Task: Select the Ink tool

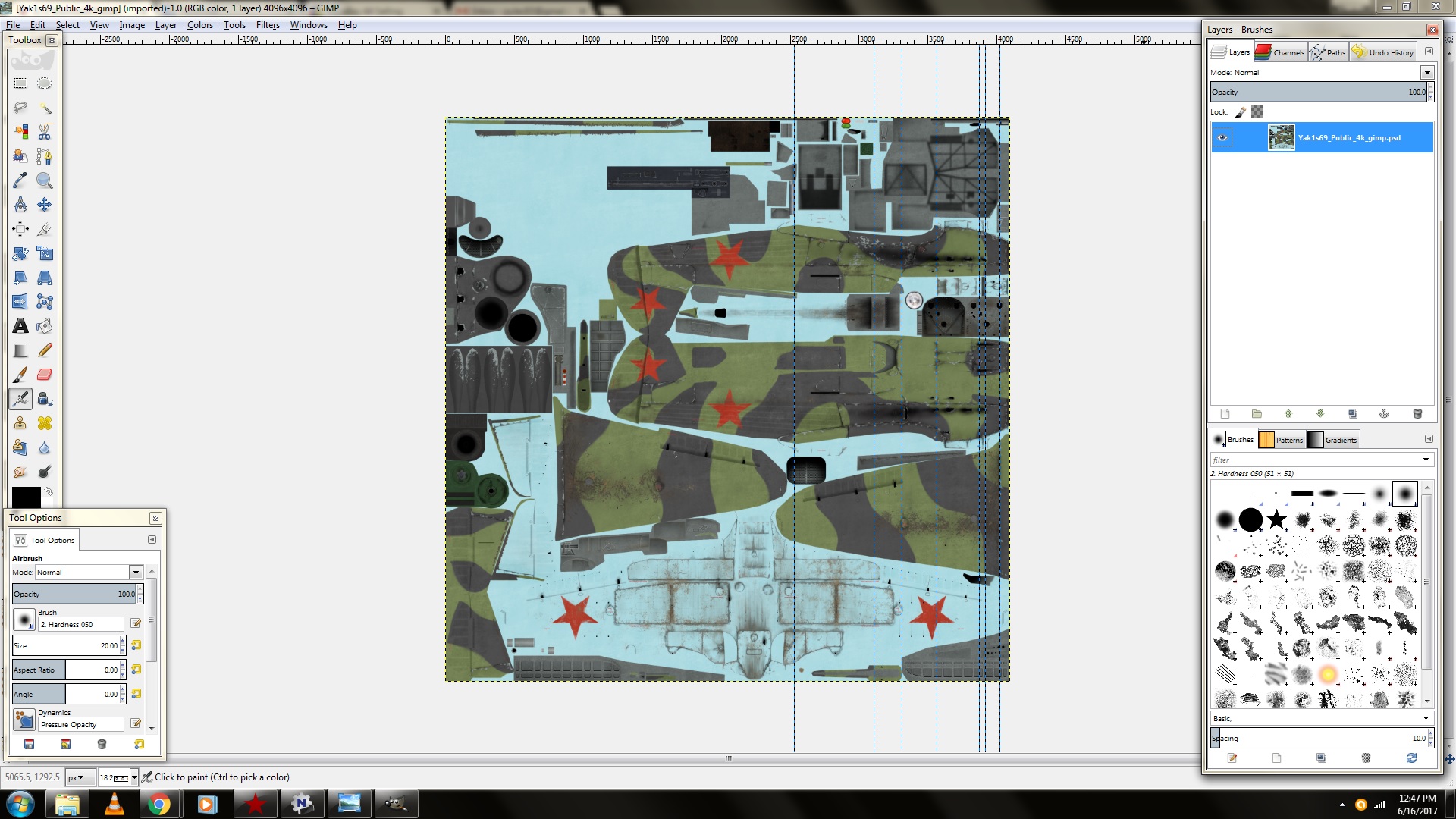Action: [45, 399]
